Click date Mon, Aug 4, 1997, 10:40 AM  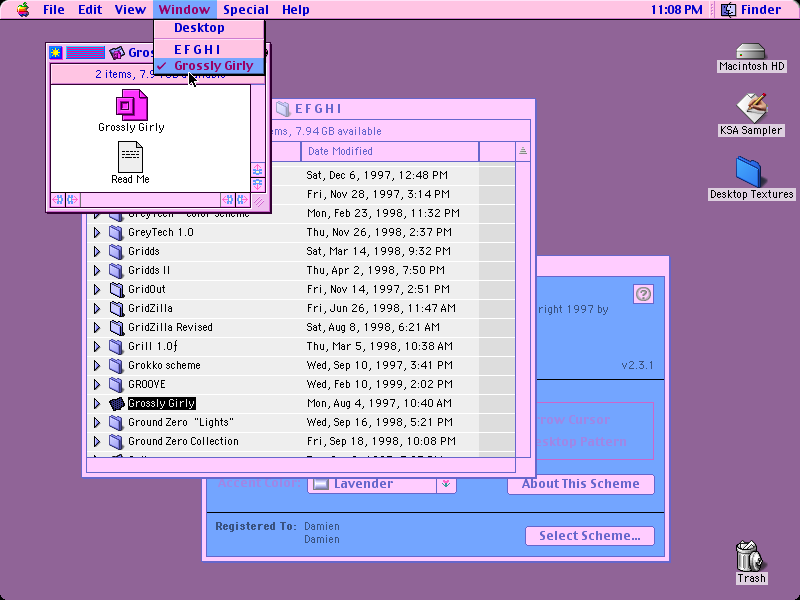[x=379, y=404]
